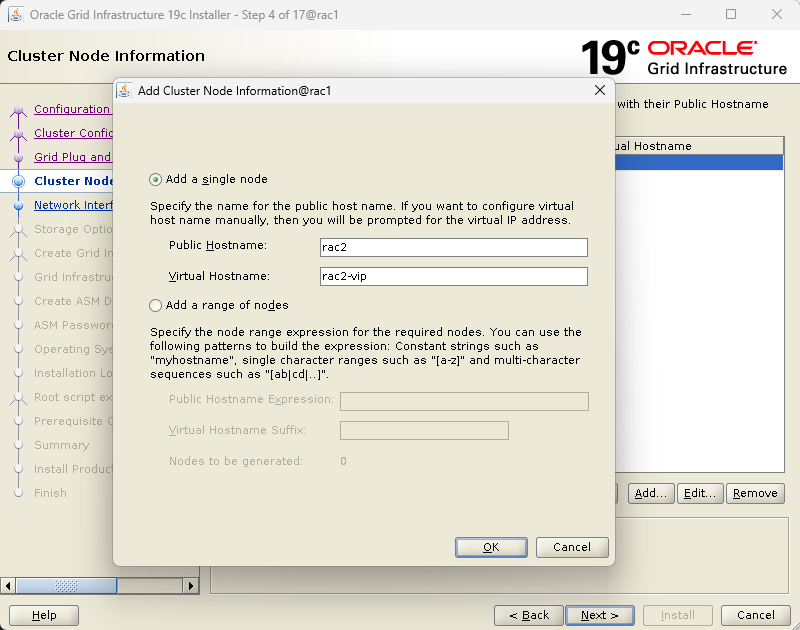The width and height of the screenshot is (800, 630).
Task: Click the Storage Option step in the sidebar
Action: (x=73, y=229)
